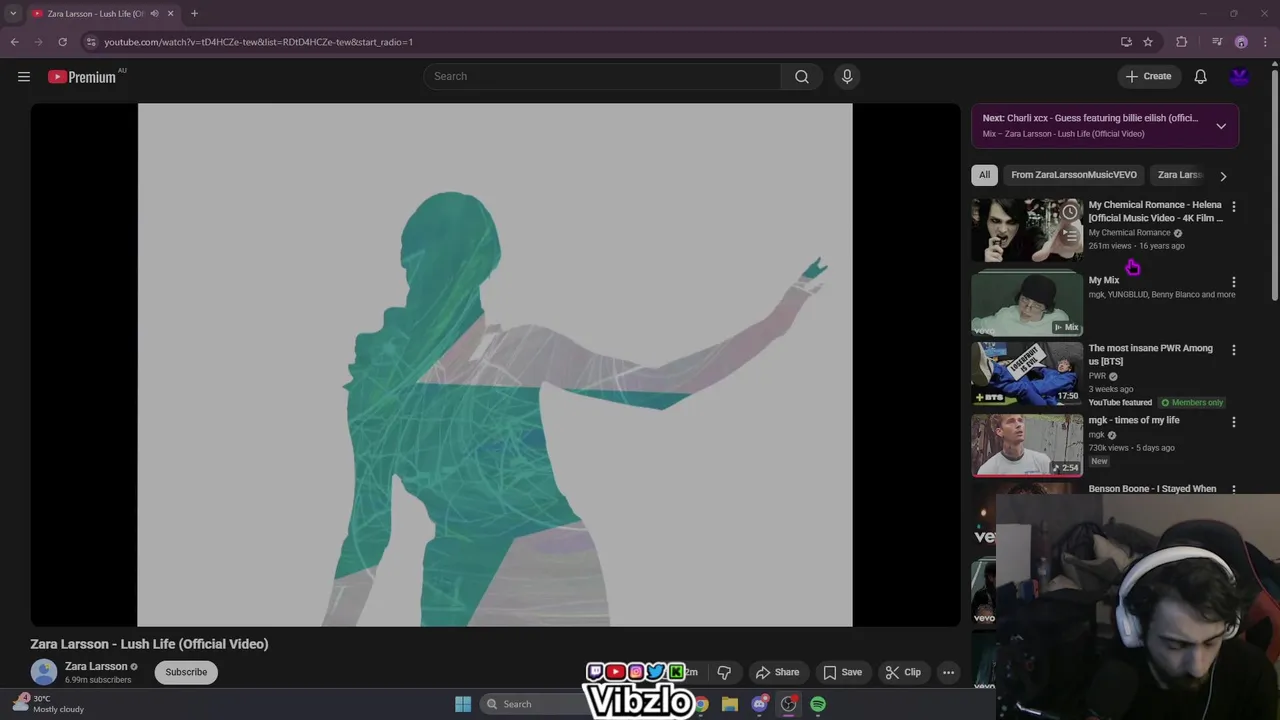Share the video
This screenshot has height=720, width=1280.
point(777,672)
